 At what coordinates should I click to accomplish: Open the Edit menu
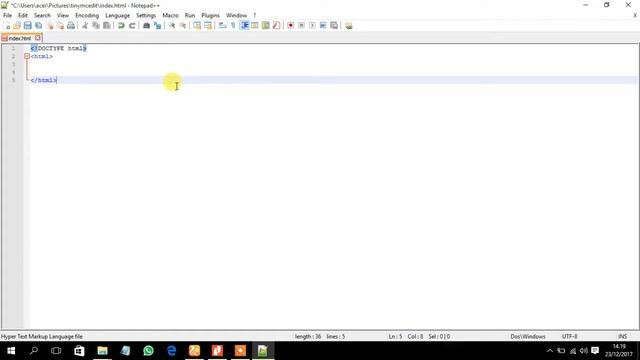coord(23,16)
